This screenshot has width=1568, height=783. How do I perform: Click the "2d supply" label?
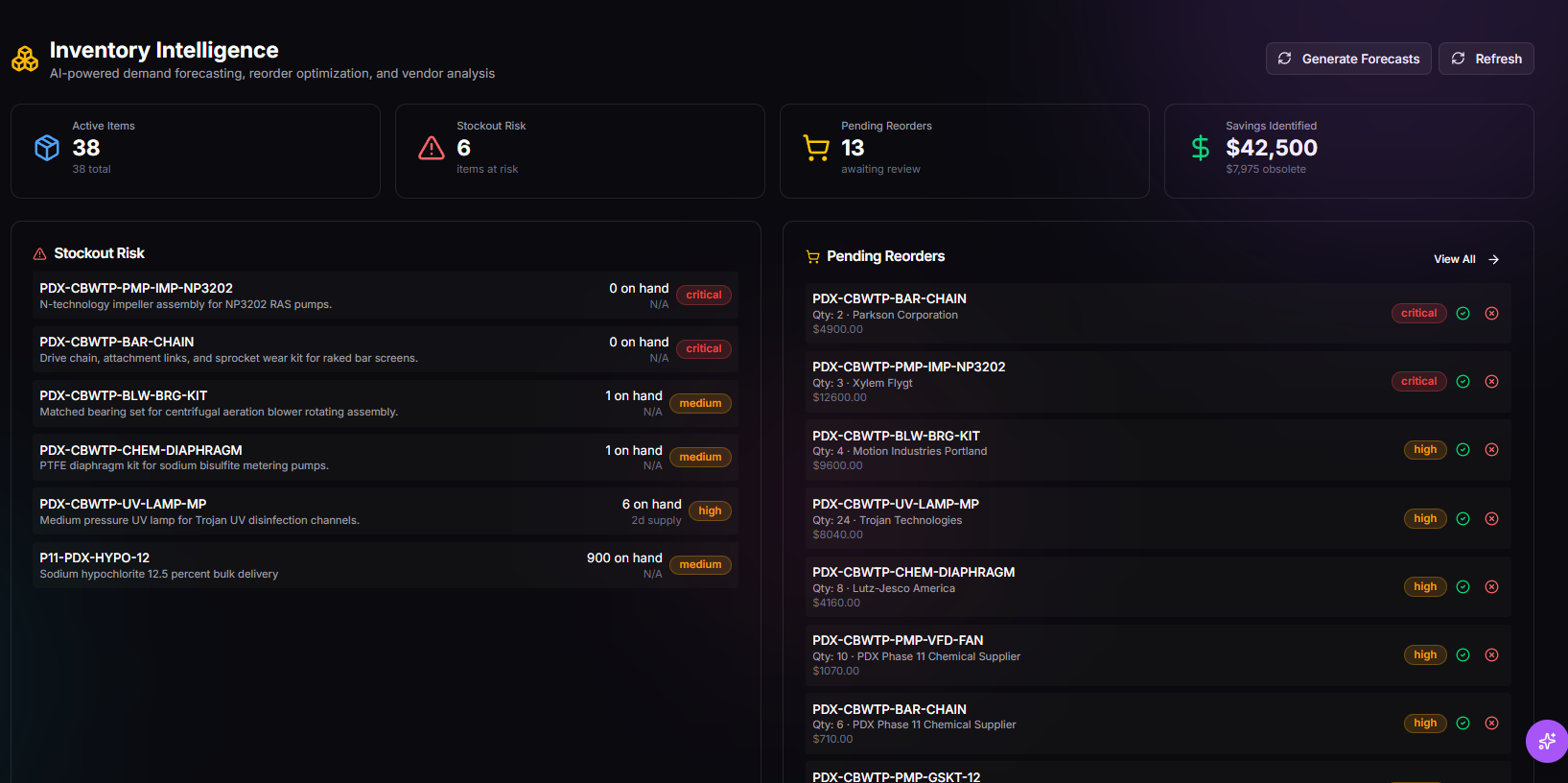[x=656, y=521]
